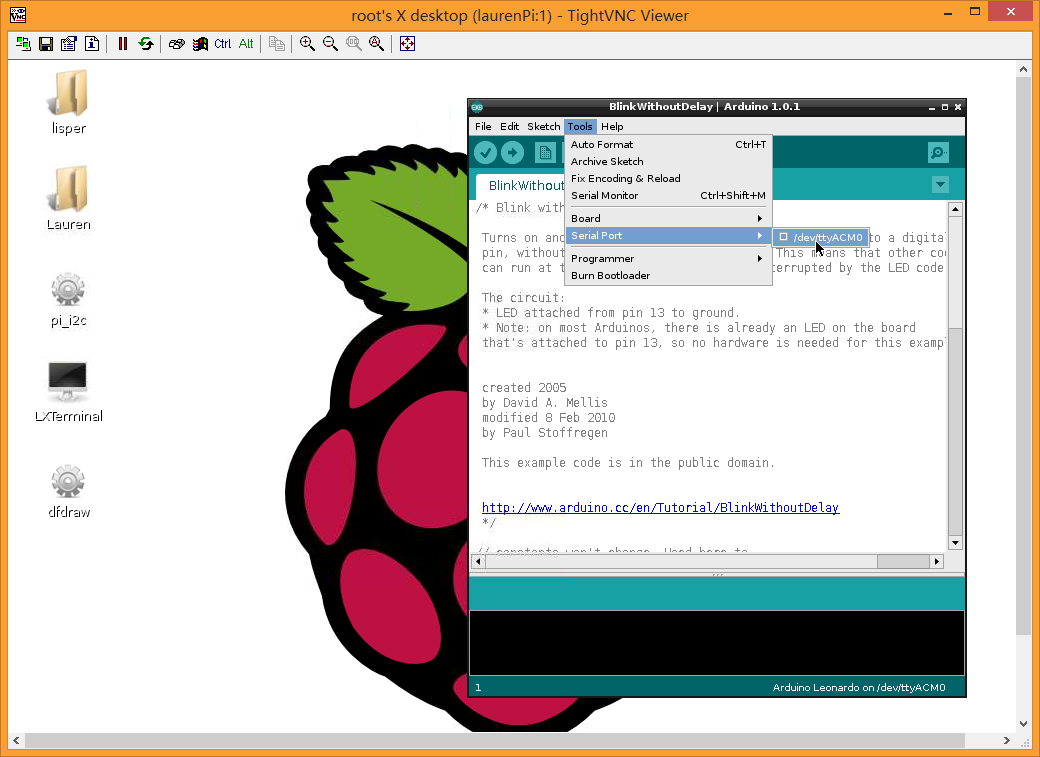Choose Burn Bootloader in Tools menu
The width and height of the screenshot is (1040, 757).
[x=668, y=275]
